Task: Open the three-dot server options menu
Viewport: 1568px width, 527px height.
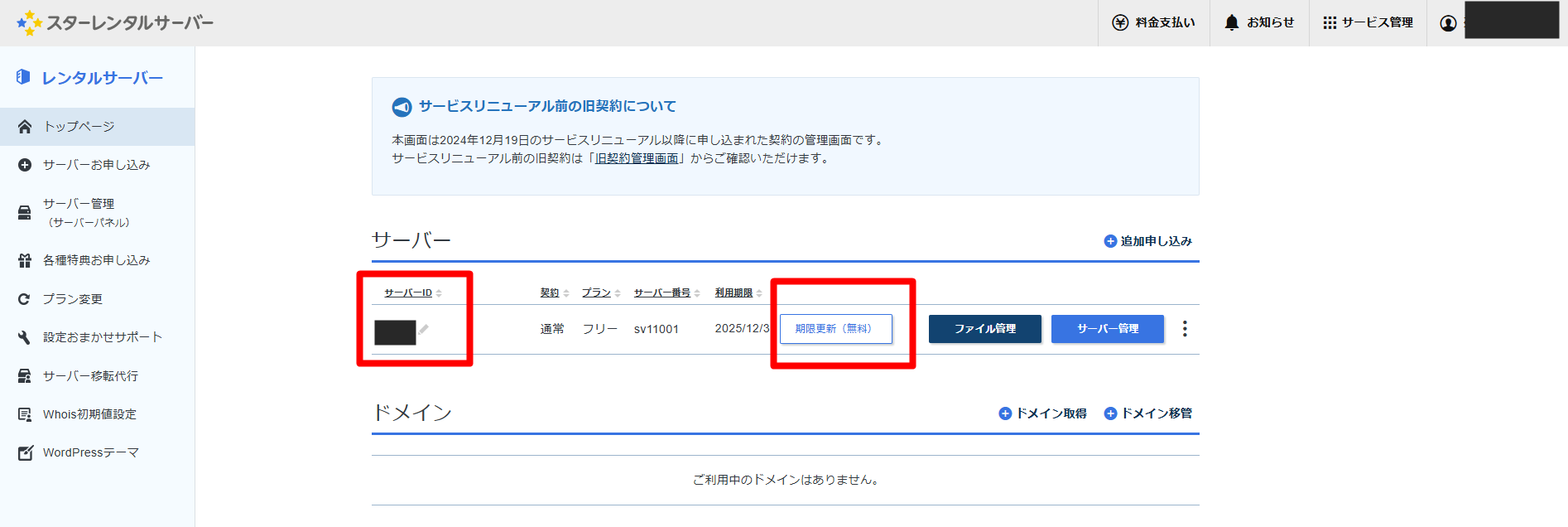Action: click(1185, 329)
